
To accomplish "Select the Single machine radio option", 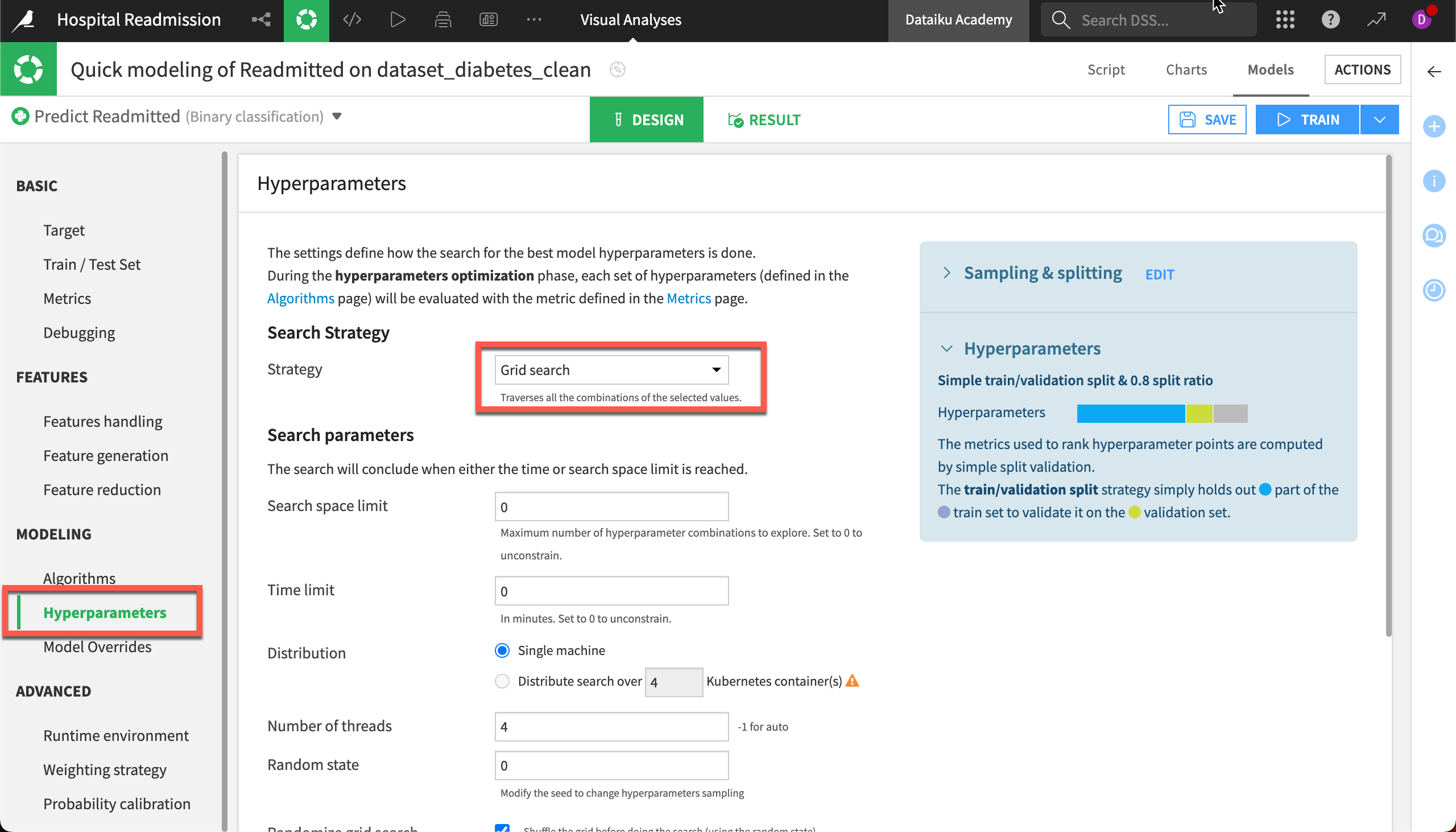I will coord(502,650).
